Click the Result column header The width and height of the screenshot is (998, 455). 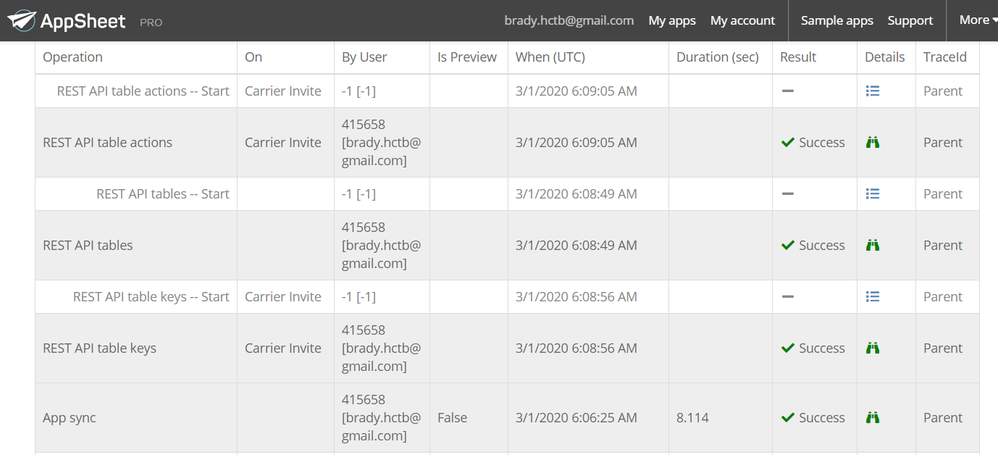coord(798,57)
